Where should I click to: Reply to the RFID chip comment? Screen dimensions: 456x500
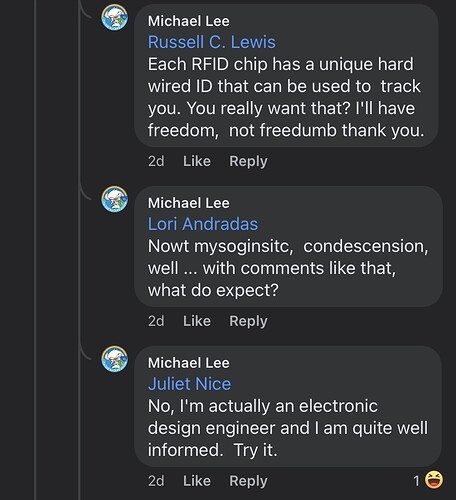point(248,162)
